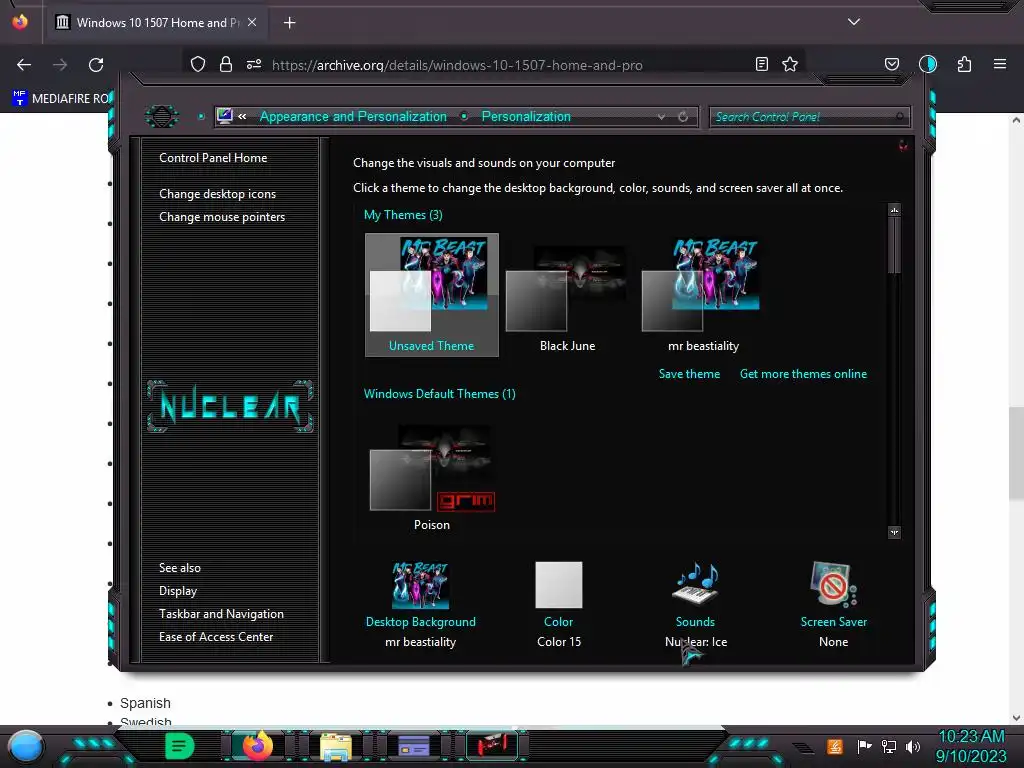The image size is (1024, 768).
Task: Click the URL address field
Action: click(x=457, y=65)
